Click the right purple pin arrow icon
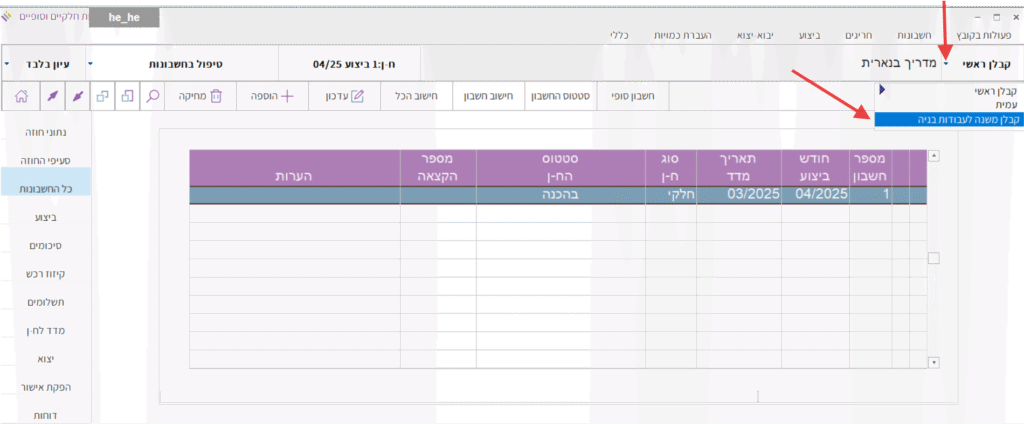The image size is (1024, 424). pos(77,97)
